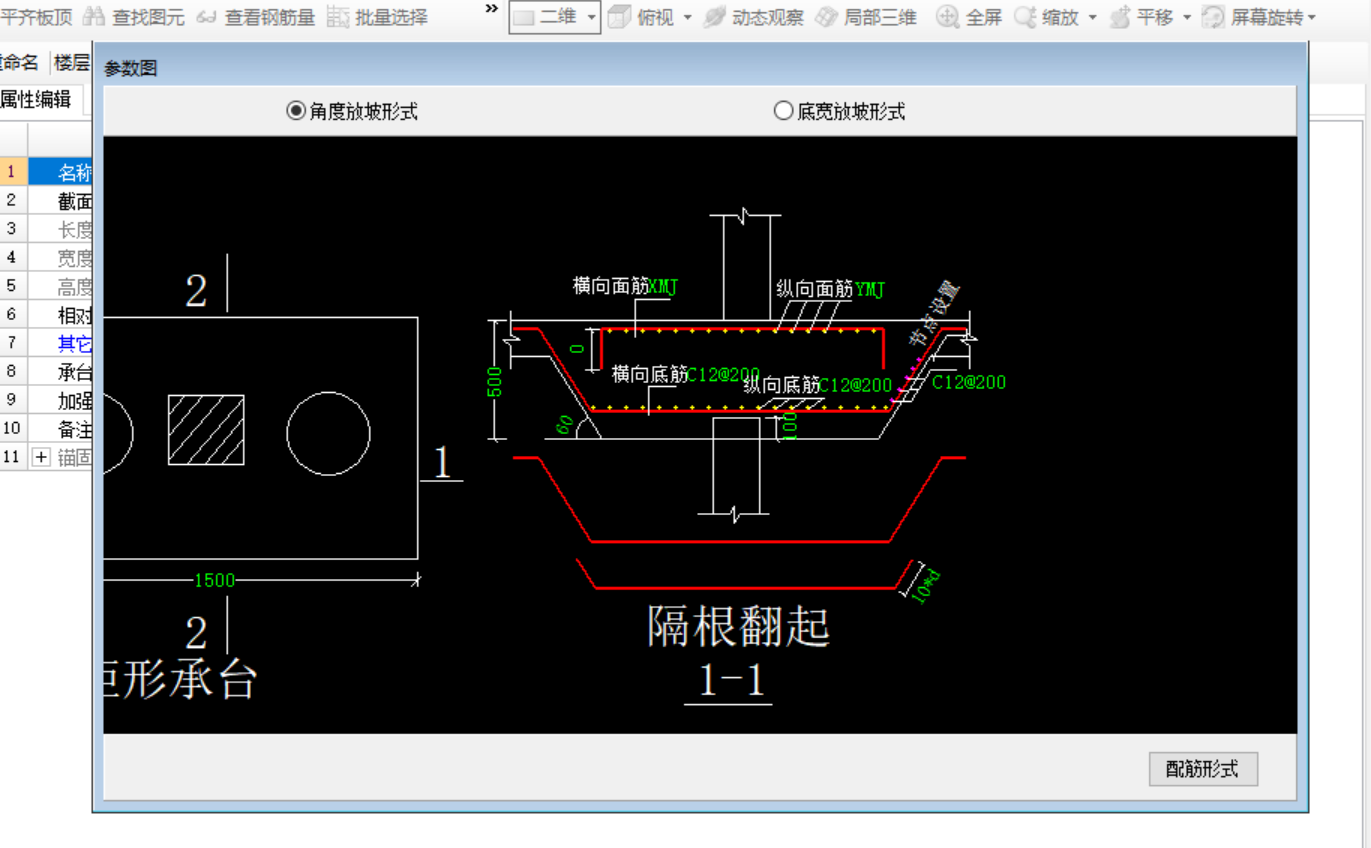The width and height of the screenshot is (1371, 848).
Task: Select row 7 blue 其它 property row
Action: pyautogui.click(x=60, y=344)
